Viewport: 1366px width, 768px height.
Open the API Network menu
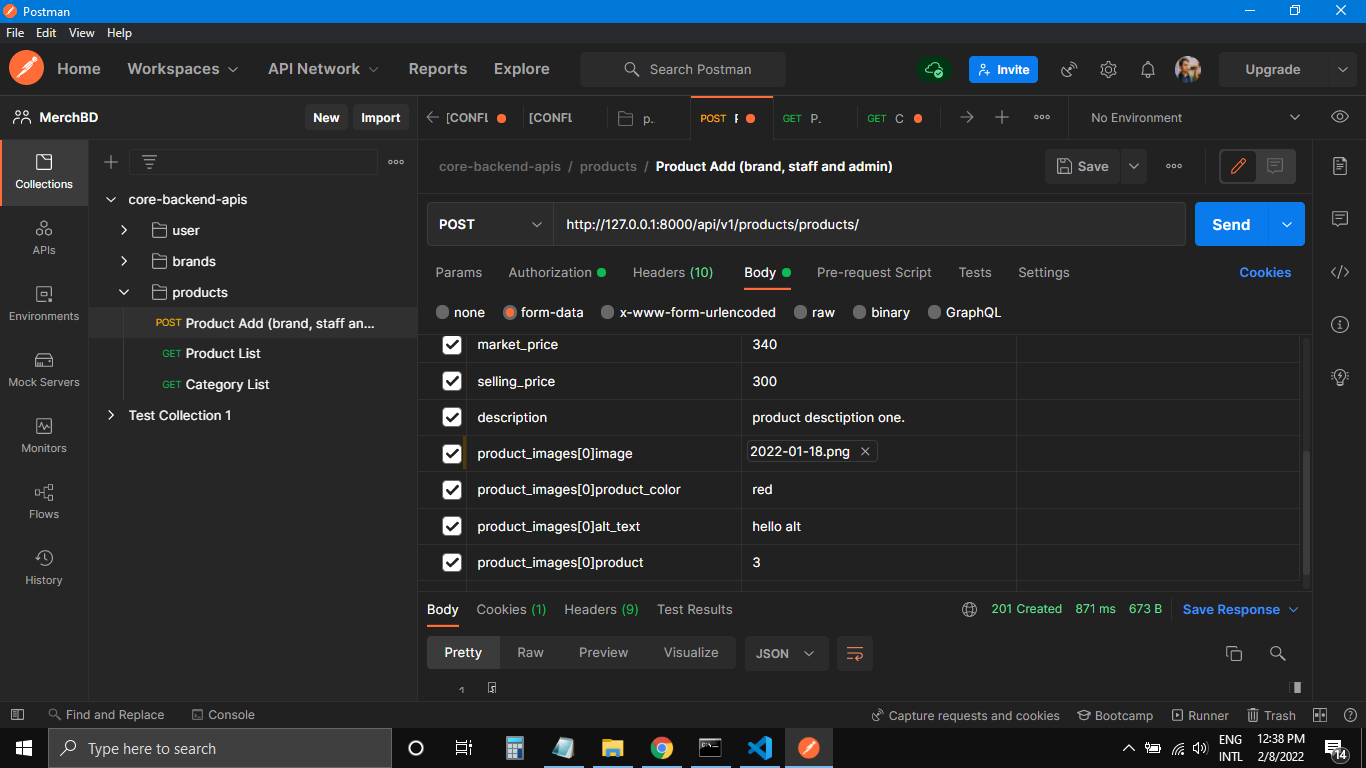click(x=324, y=69)
